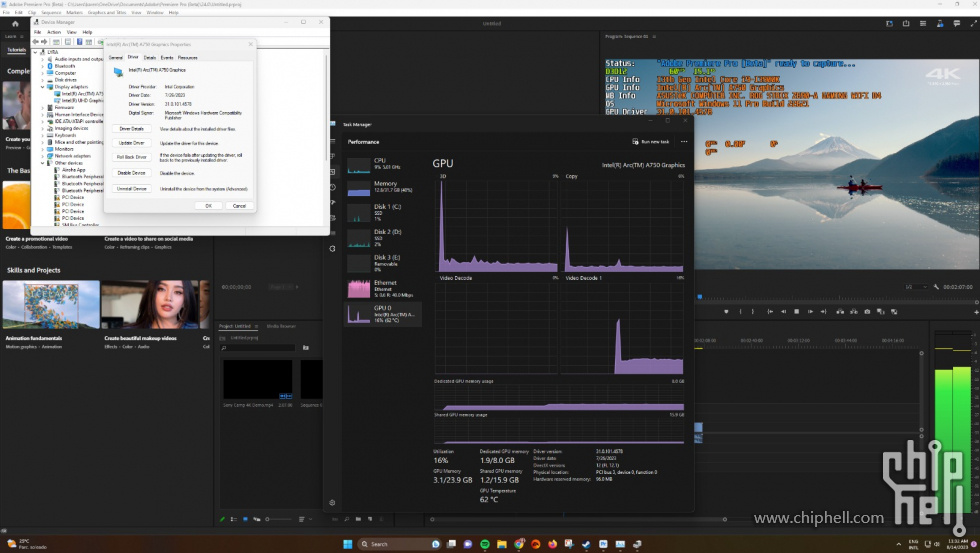Maximize Premiere Program Monitor fullscreen icon
The height and width of the screenshot is (553, 980).
(x=973, y=24)
